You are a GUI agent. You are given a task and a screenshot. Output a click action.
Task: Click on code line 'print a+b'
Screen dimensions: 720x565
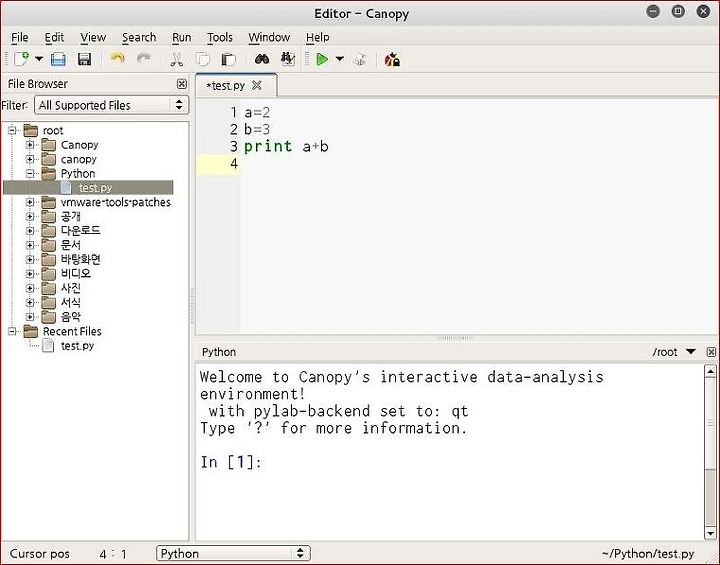tap(286, 147)
